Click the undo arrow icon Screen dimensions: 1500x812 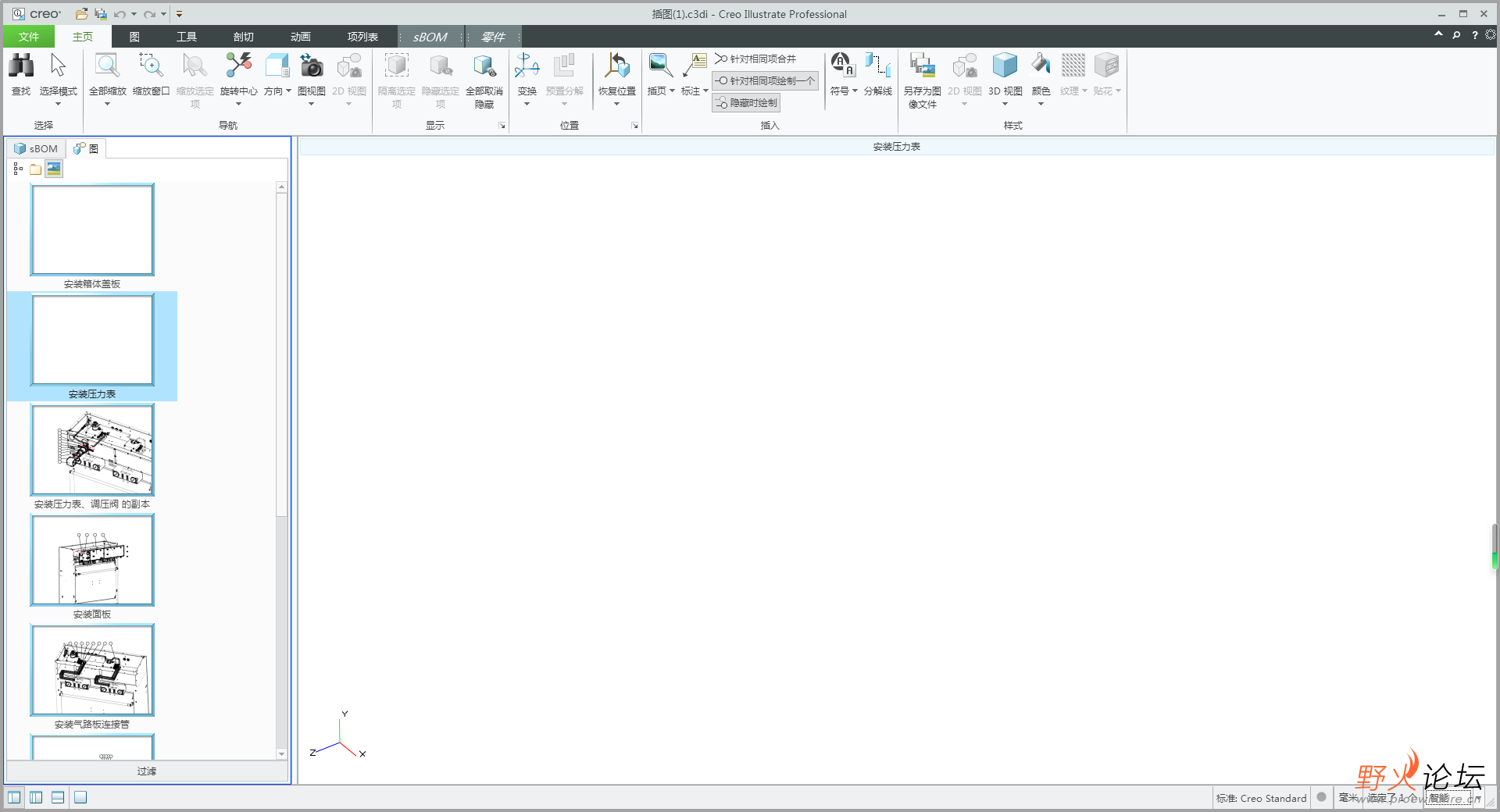click(x=120, y=14)
